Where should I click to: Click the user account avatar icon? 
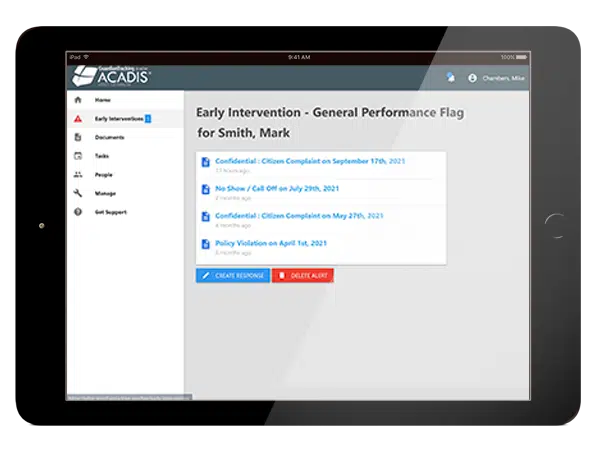(472, 77)
